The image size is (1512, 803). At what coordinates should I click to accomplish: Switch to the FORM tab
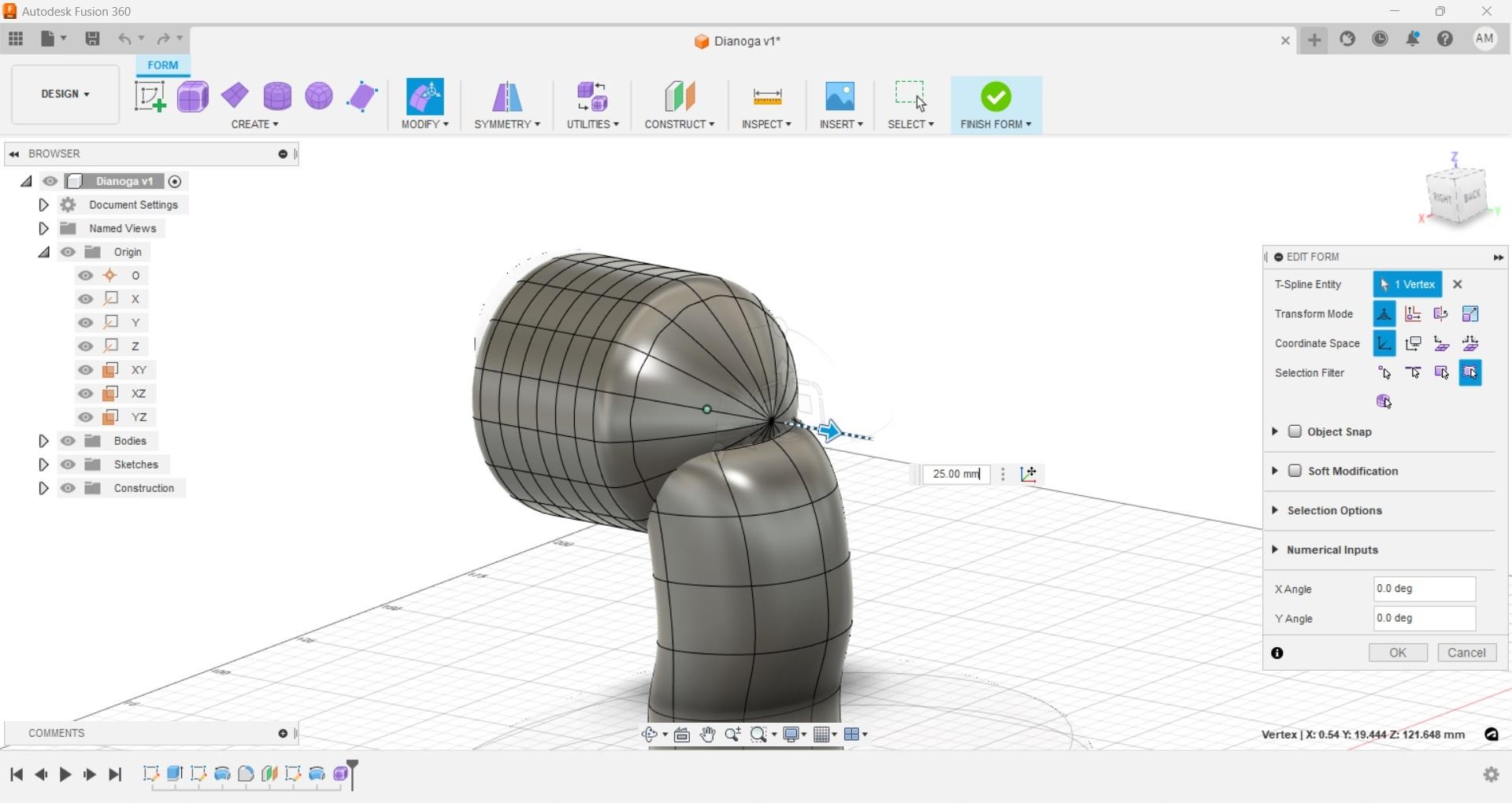[x=162, y=65]
